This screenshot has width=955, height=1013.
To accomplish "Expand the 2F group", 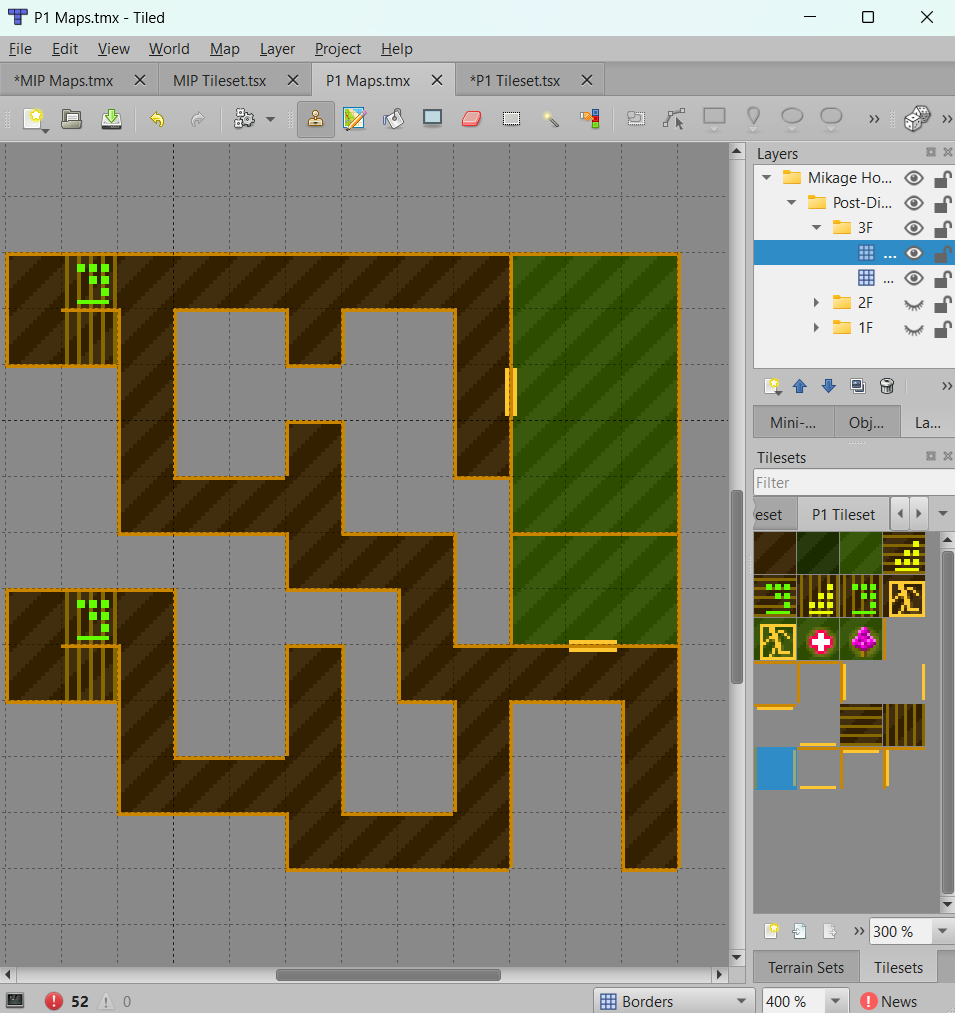I will pos(816,303).
